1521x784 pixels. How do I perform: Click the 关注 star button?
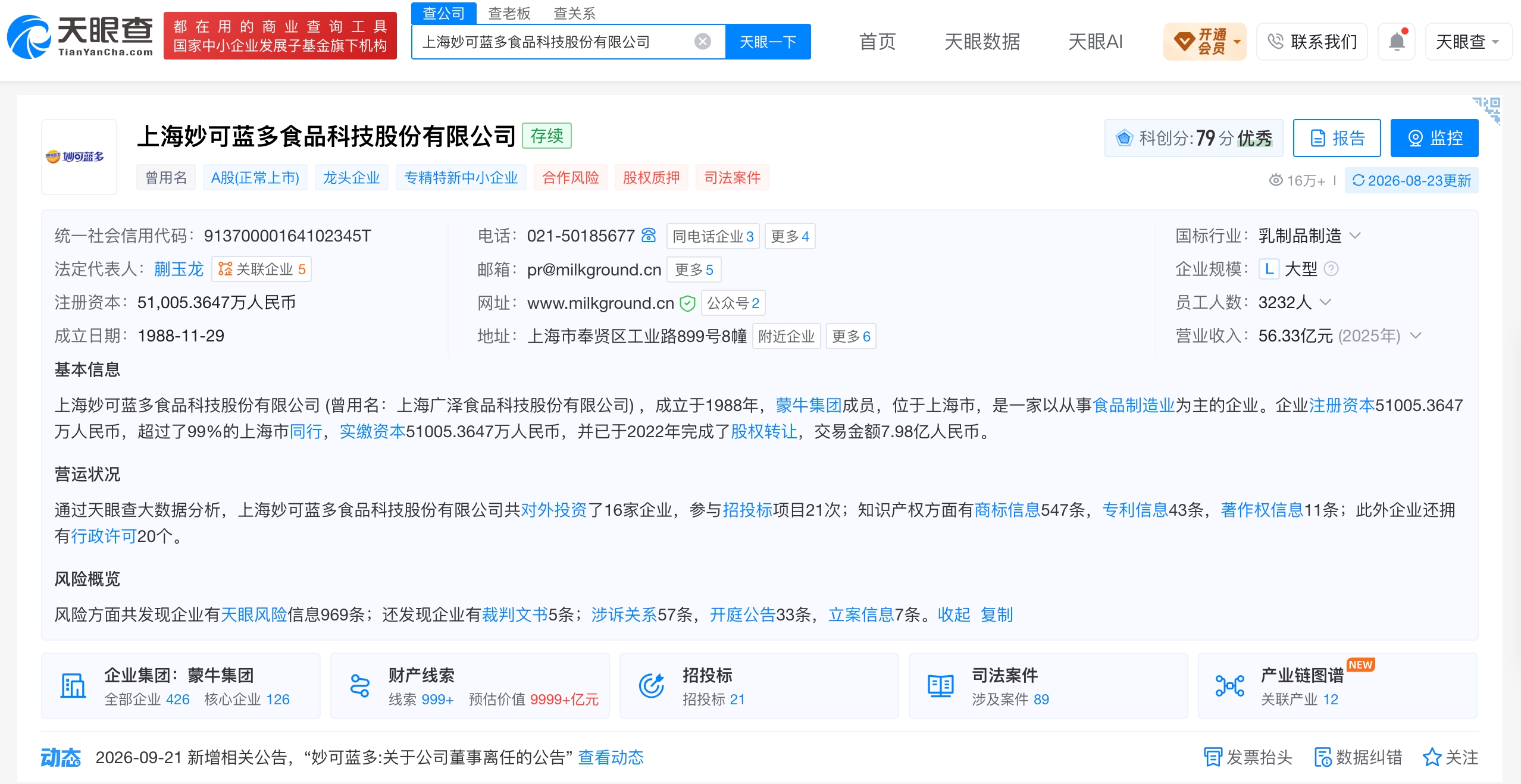point(1450,757)
